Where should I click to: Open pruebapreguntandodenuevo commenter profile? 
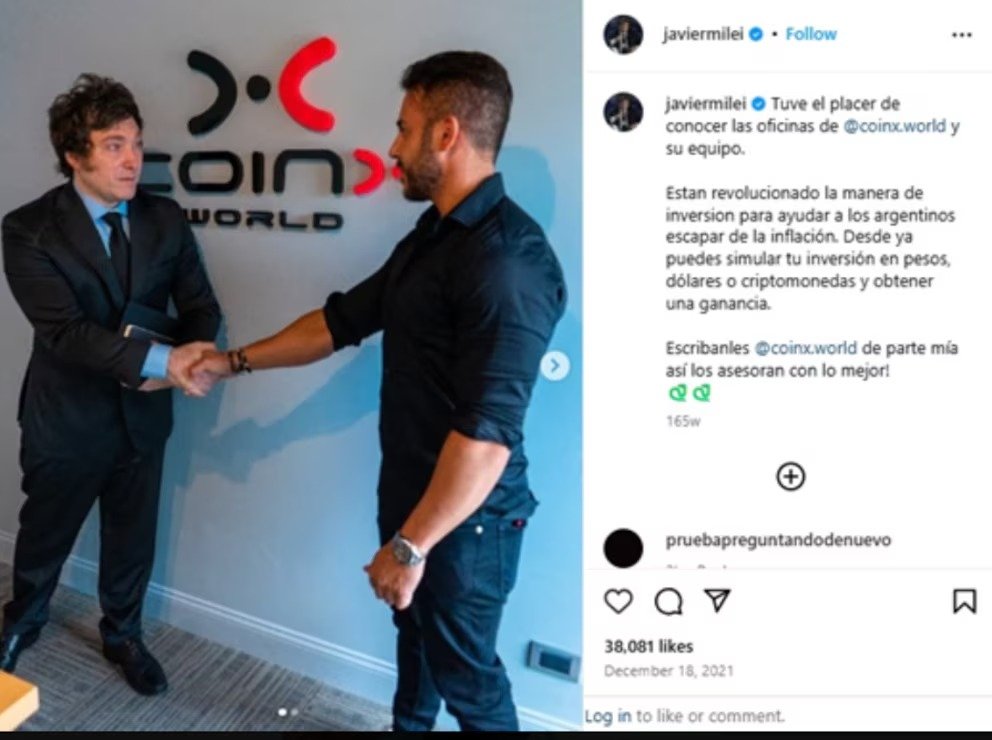pyautogui.click(x=778, y=540)
